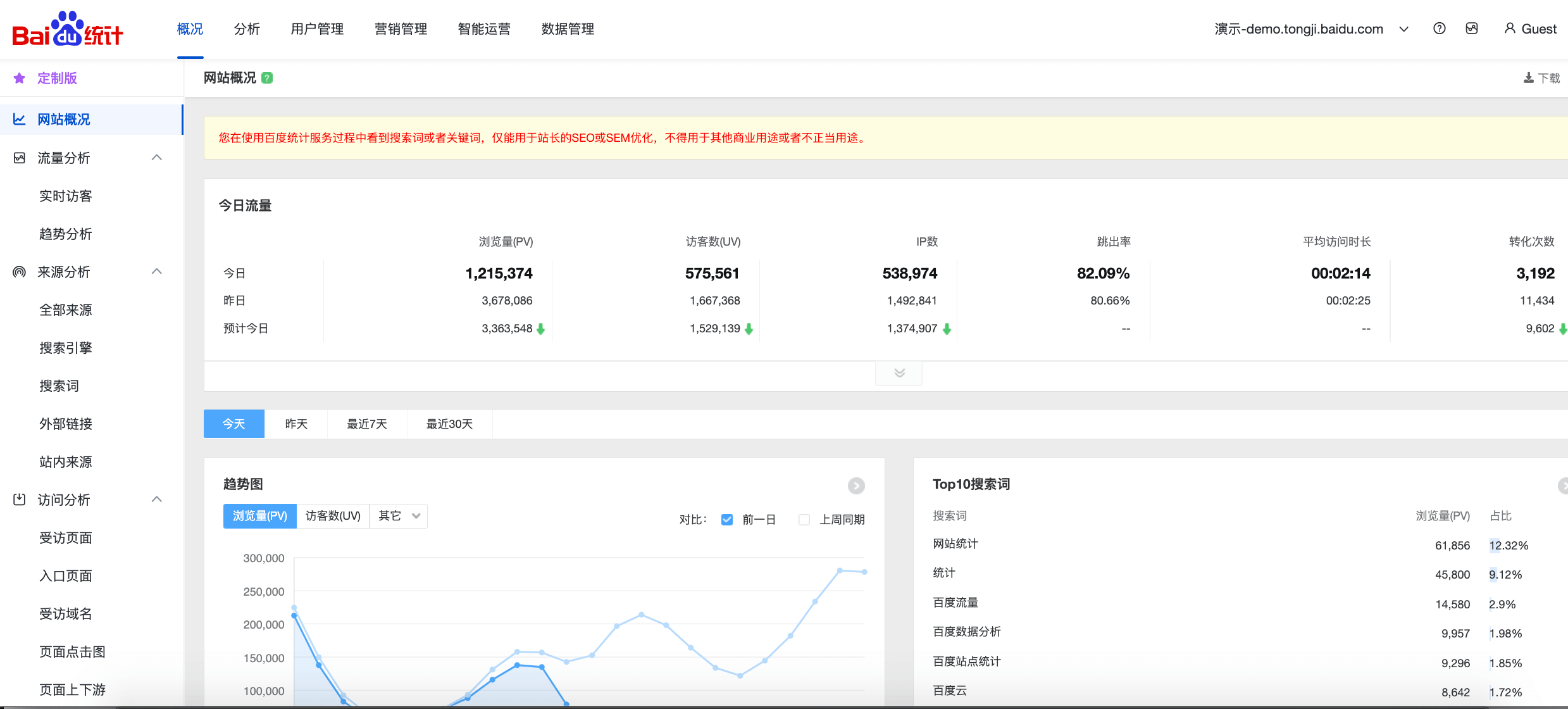The width and height of the screenshot is (1568, 709).
Task: Open the 用户管理 top menu
Action: (317, 29)
